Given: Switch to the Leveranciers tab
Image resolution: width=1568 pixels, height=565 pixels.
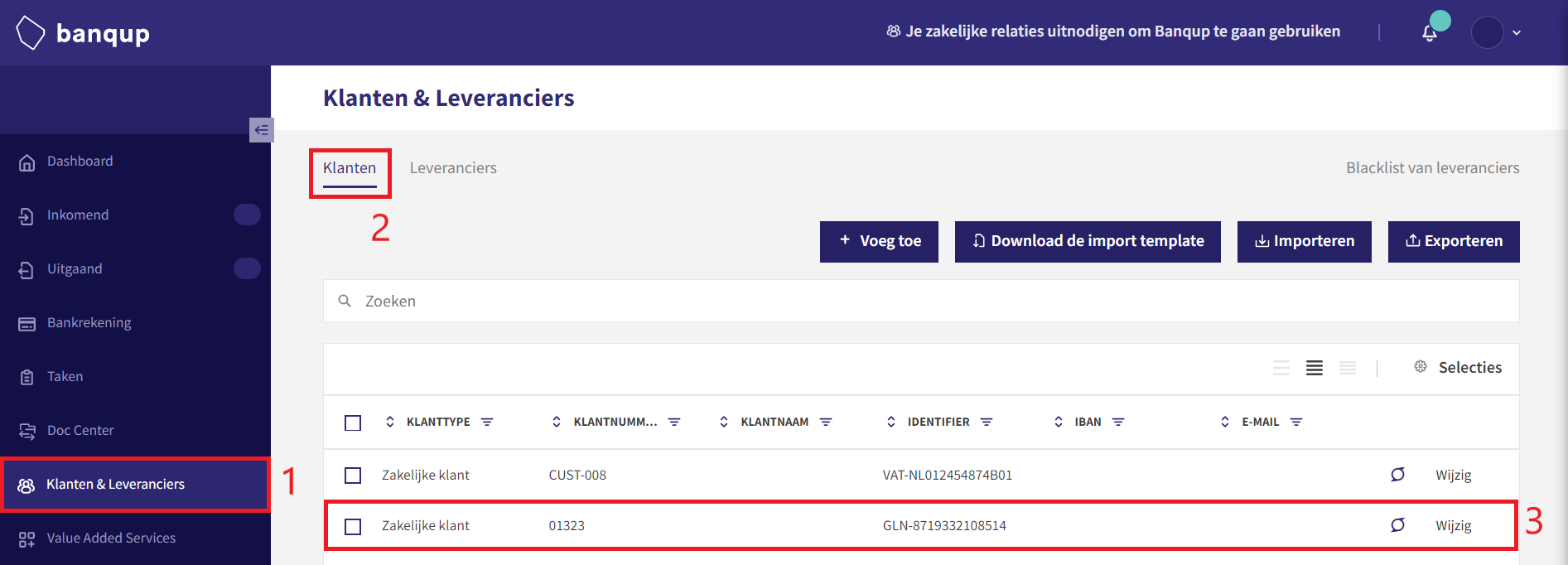Looking at the screenshot, I should [453, 168].
